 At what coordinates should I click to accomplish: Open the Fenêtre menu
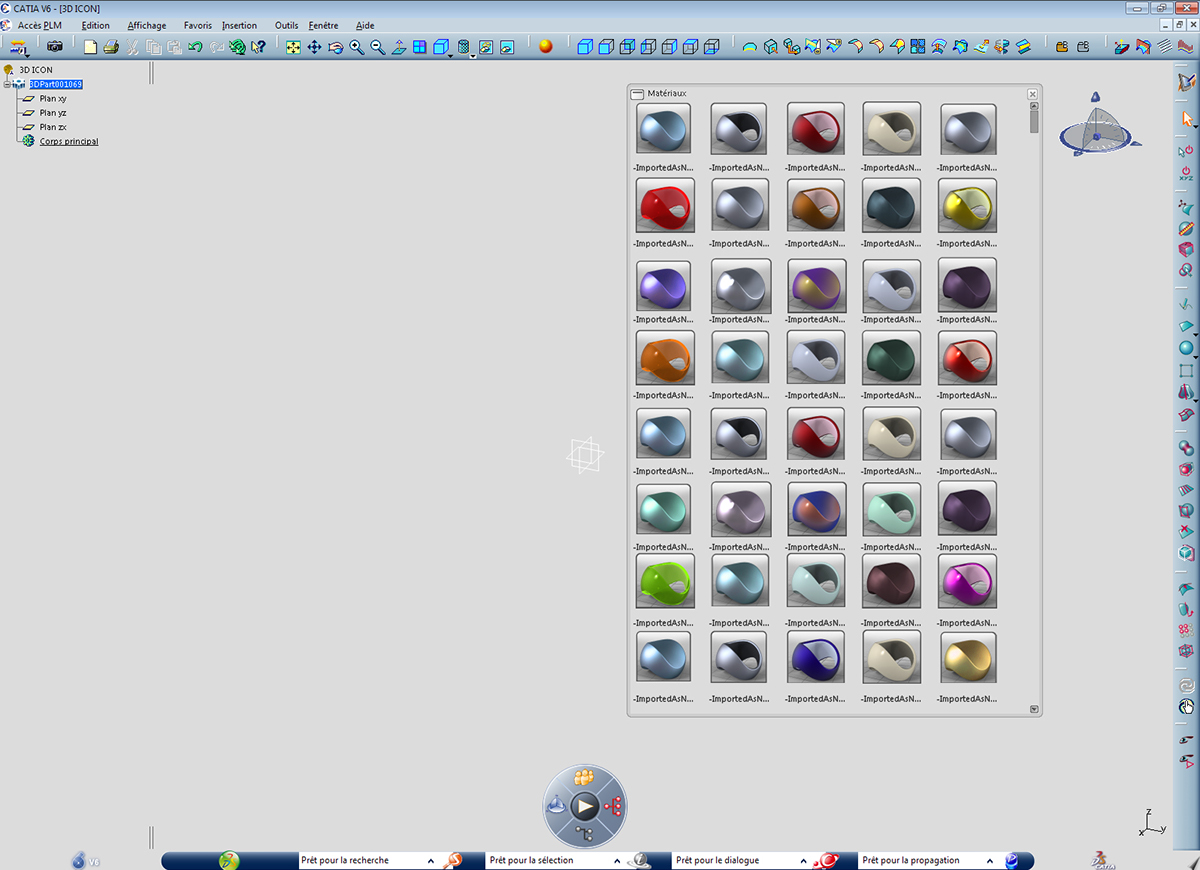322,25
